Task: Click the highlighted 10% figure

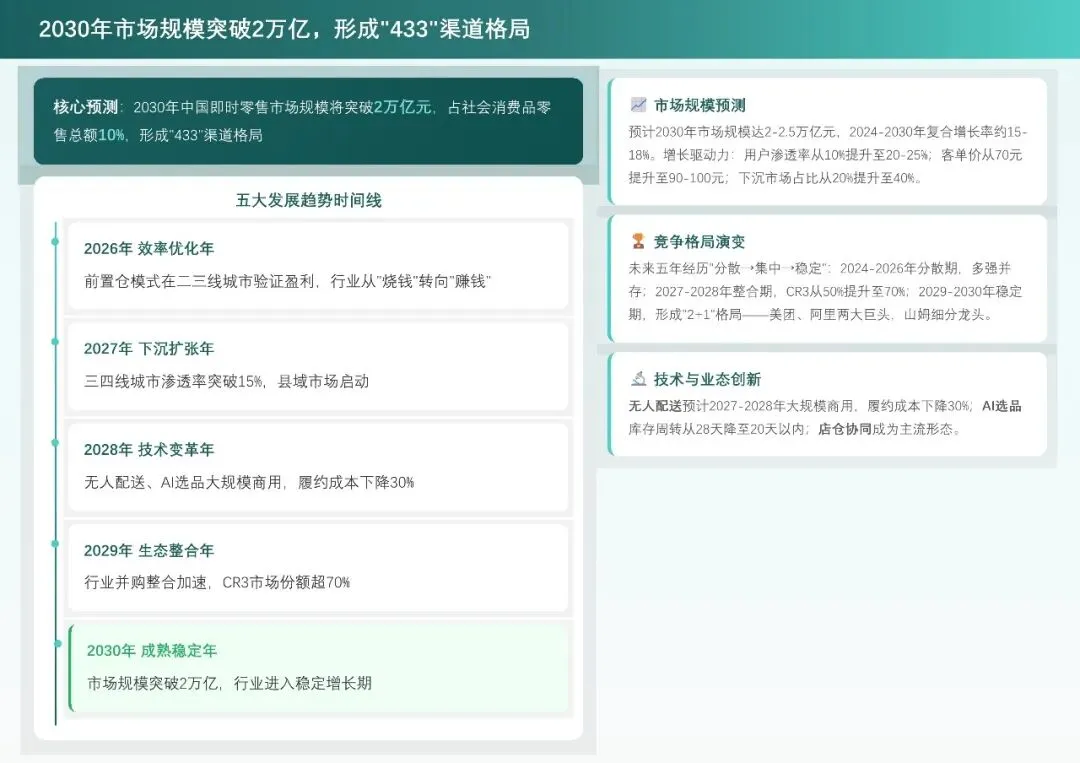Action: 112,135
